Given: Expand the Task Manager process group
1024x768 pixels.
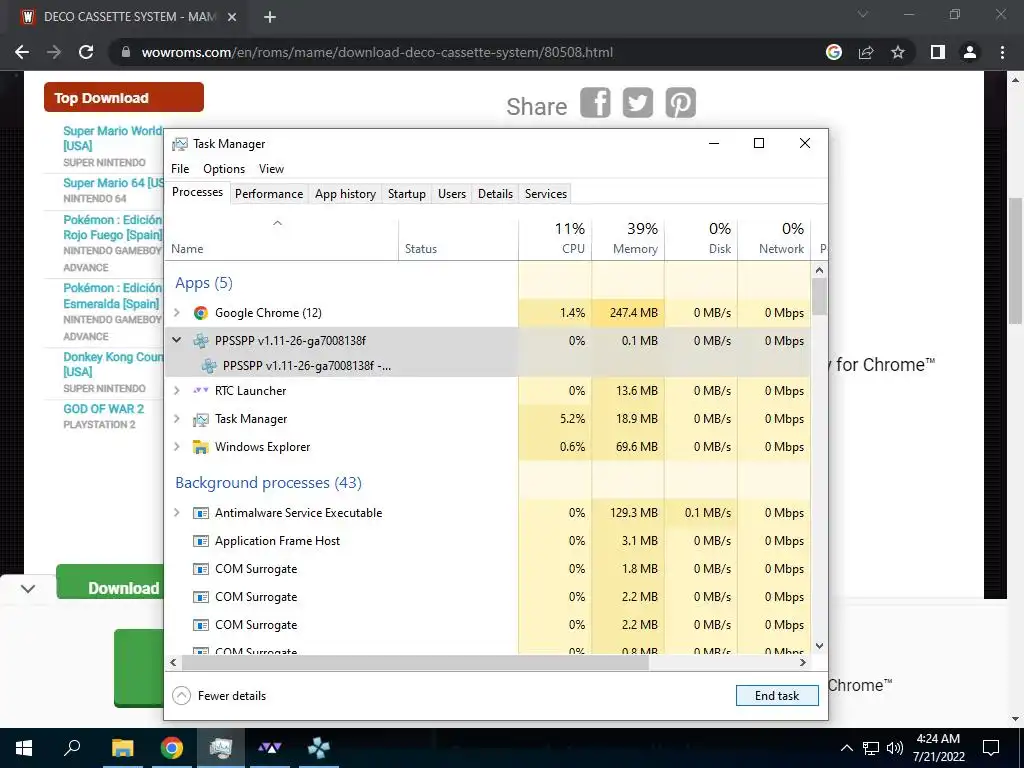Looking at the screenshot, I should tap(176, 419).
